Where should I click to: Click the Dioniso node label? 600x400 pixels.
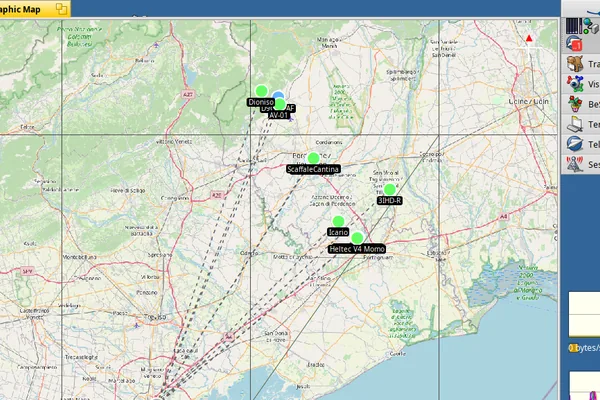click(x=261, y=102)
